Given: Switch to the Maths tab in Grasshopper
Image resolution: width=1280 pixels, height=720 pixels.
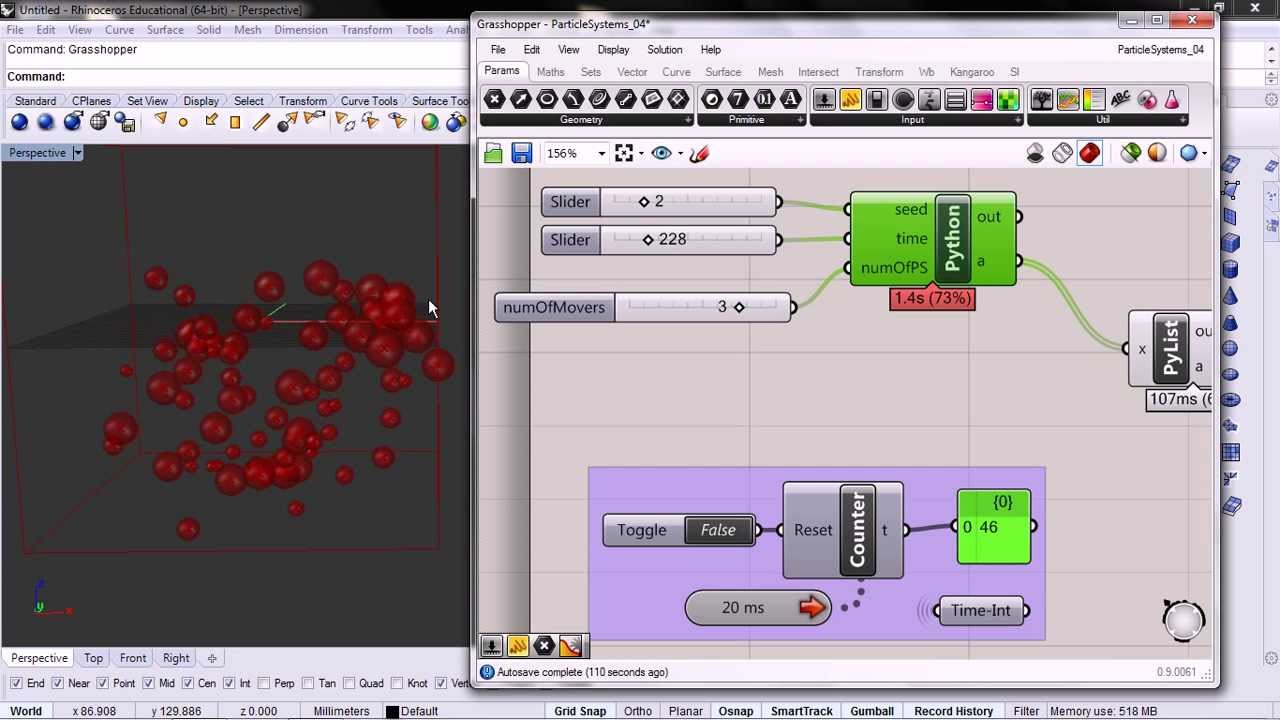Looking at the screenshot, I should click(550, 72).
